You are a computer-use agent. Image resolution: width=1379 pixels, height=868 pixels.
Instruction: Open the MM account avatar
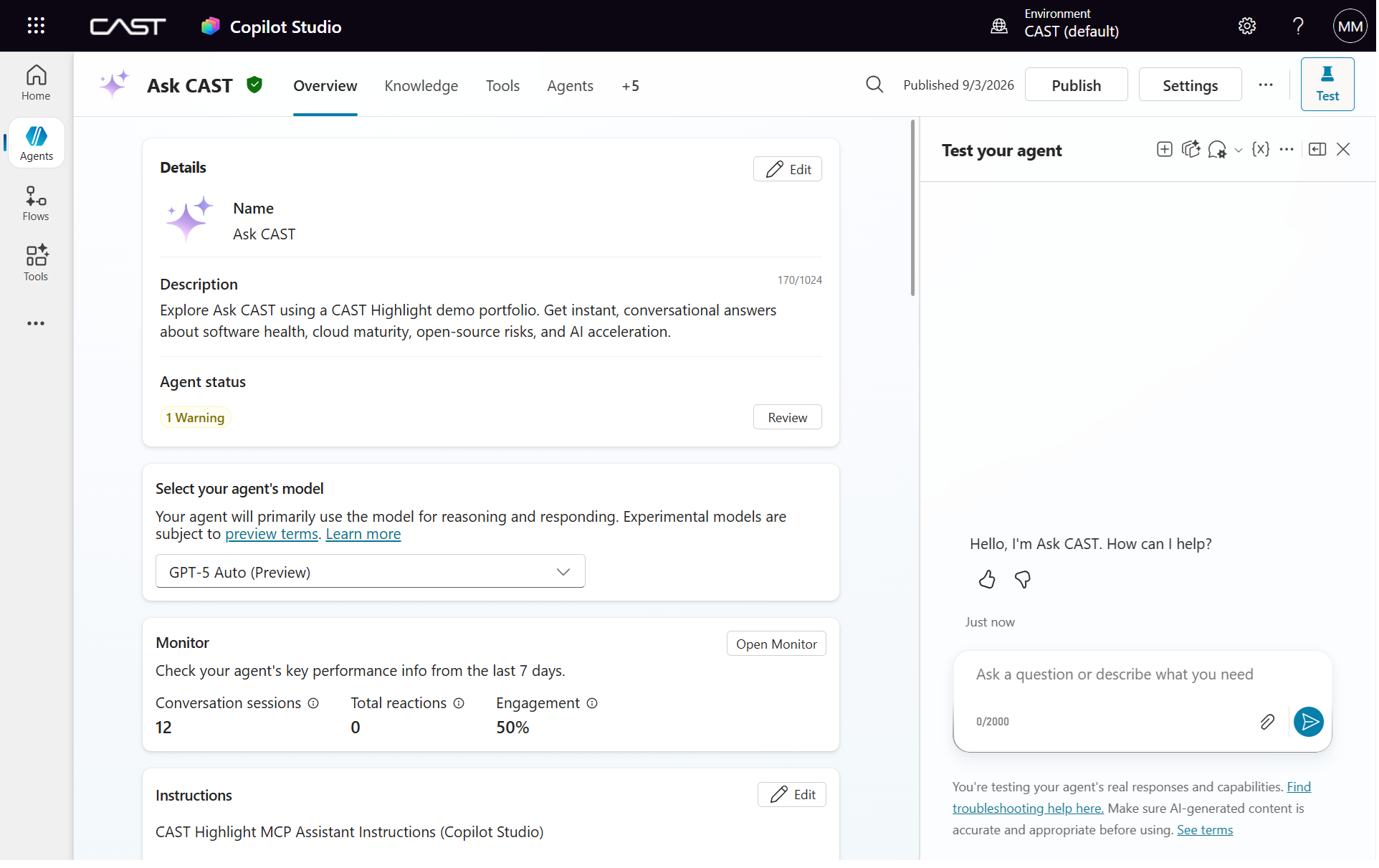1350,26
